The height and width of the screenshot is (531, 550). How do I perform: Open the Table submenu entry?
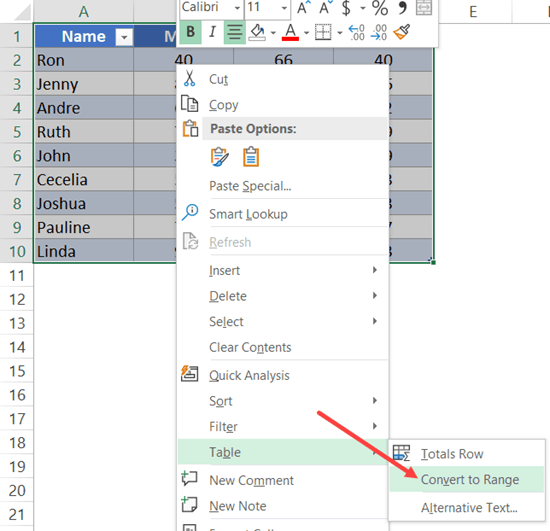(x=283, y=452)
